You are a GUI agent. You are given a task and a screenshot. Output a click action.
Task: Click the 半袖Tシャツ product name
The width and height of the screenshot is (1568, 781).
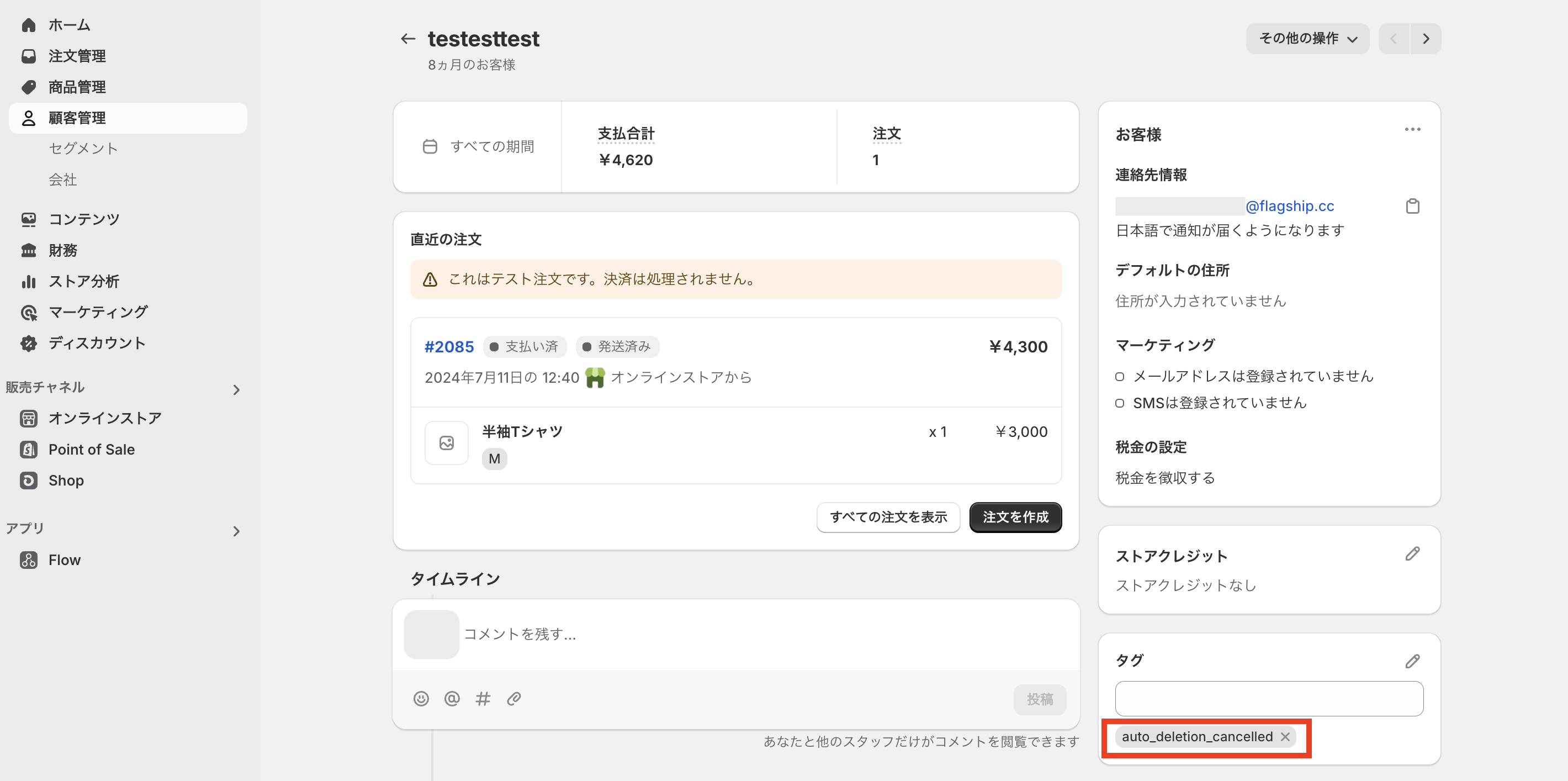[522, 431]
